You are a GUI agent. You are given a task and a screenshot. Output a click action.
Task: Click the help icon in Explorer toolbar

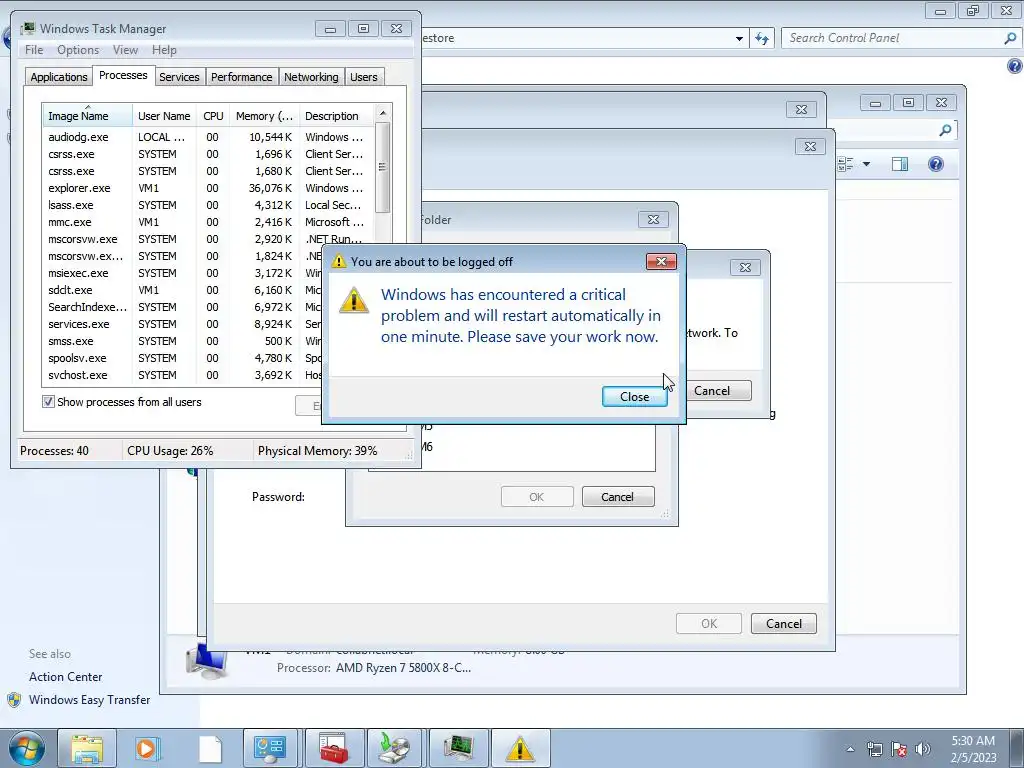[x=935, y=164]
